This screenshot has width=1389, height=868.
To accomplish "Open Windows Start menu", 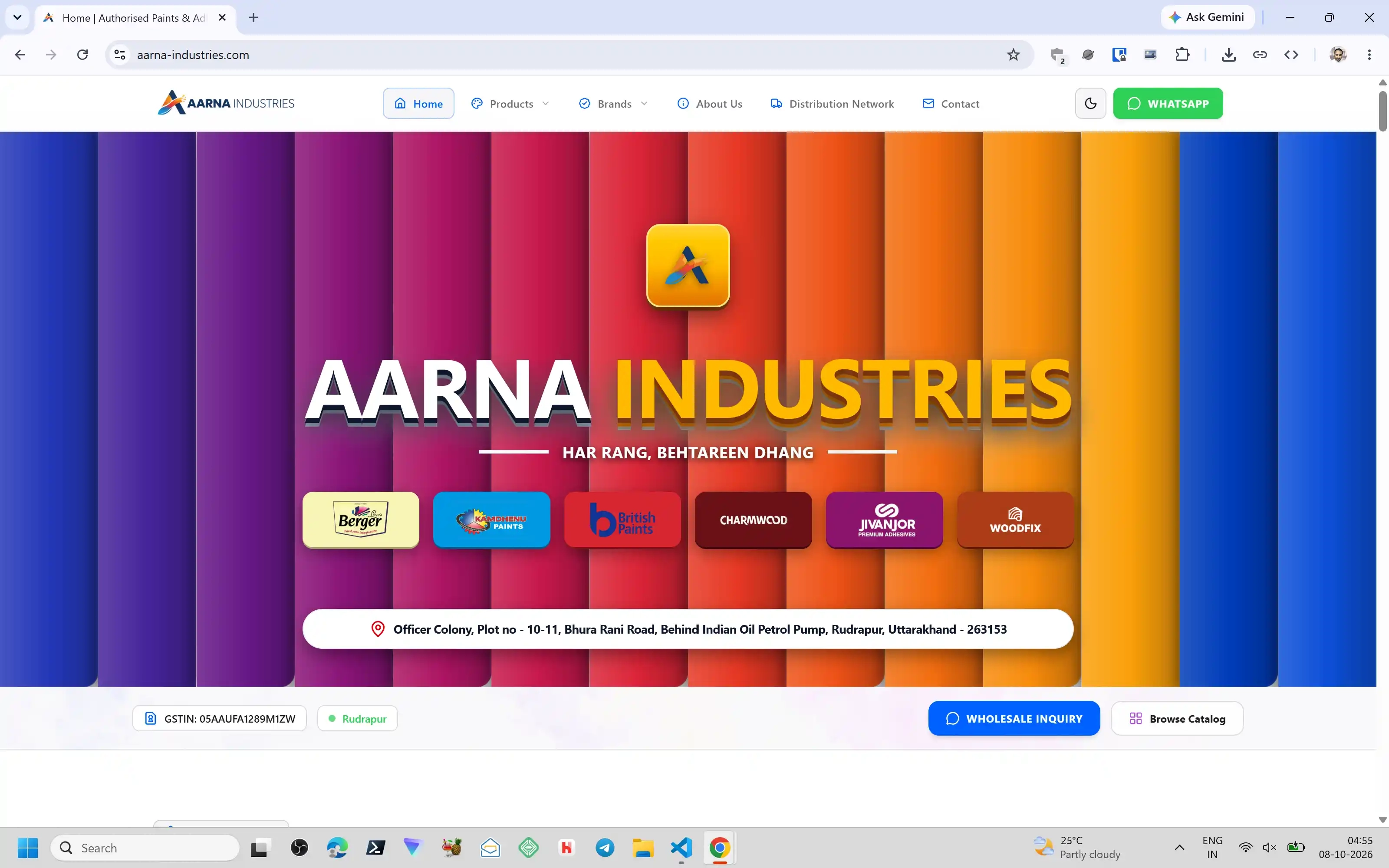I will (27, 847).
